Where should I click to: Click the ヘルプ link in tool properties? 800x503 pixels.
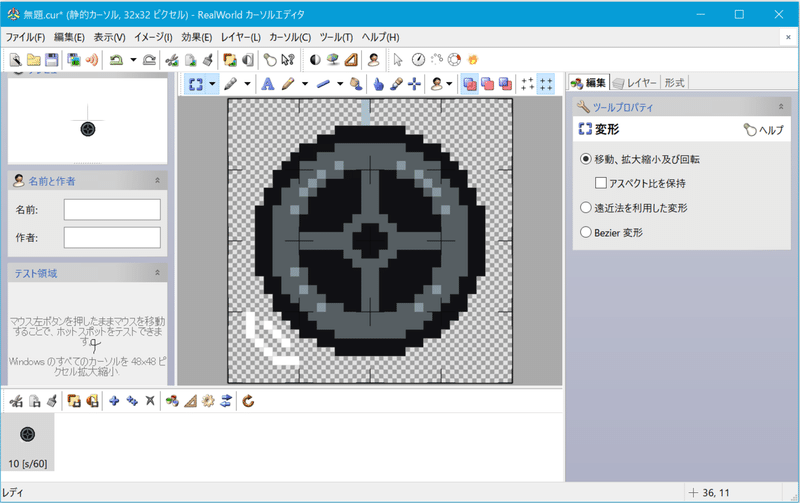click(764, 130)
